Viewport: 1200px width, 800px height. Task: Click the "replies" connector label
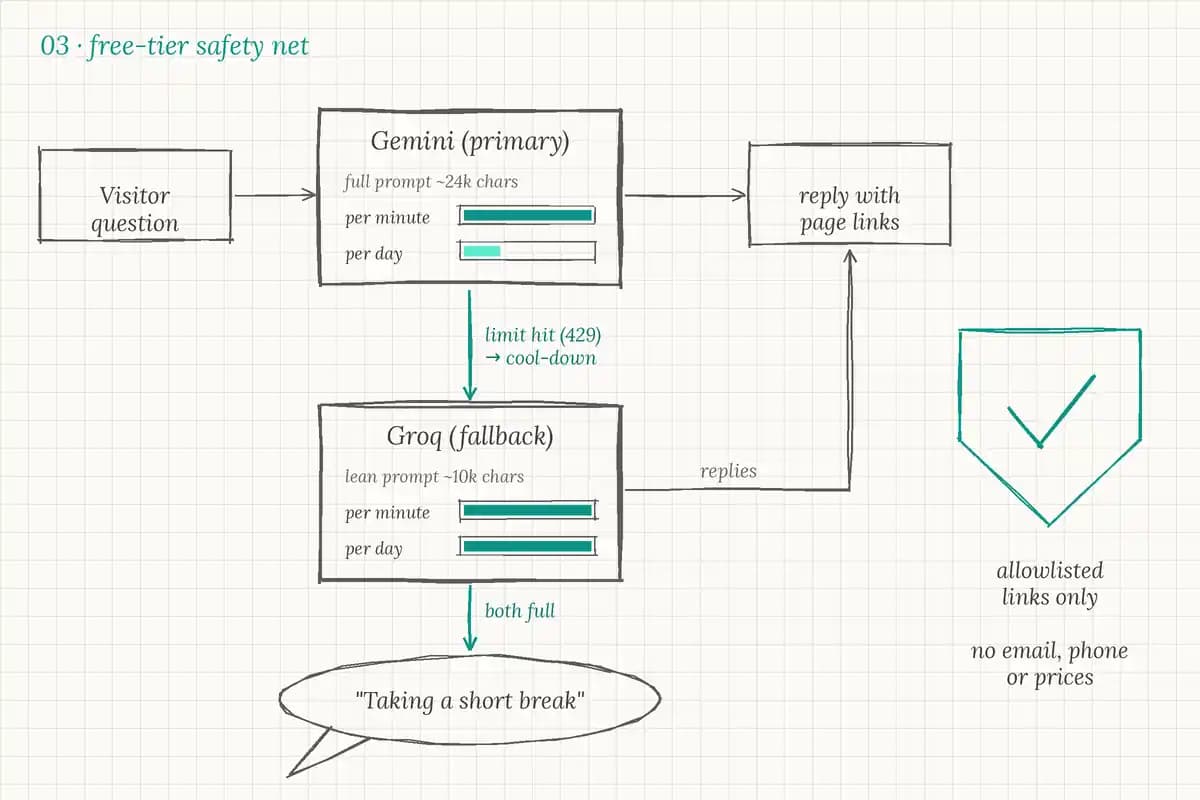coord(729,470)
